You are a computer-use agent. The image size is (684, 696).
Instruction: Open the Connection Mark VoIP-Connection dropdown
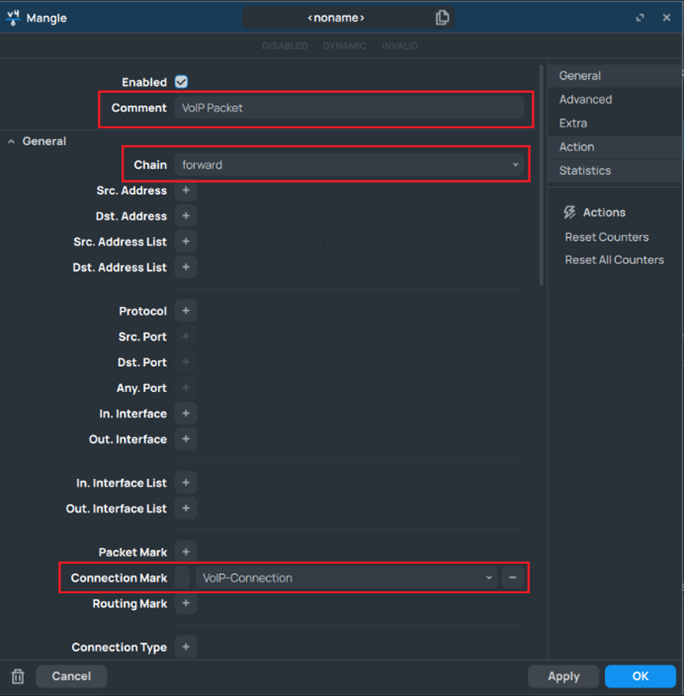[x=347, y=578]
